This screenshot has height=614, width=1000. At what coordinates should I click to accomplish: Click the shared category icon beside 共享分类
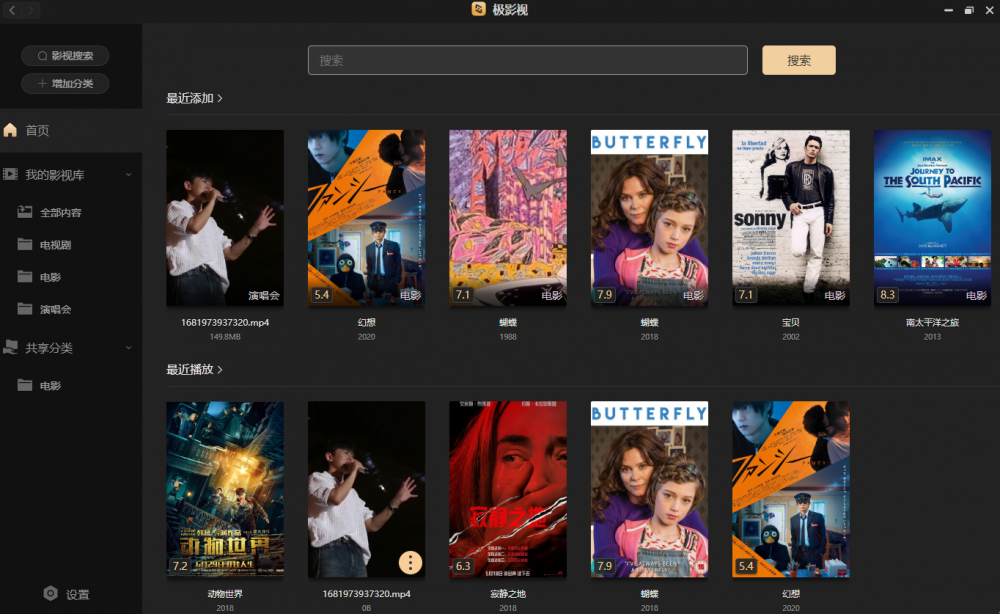10,347
